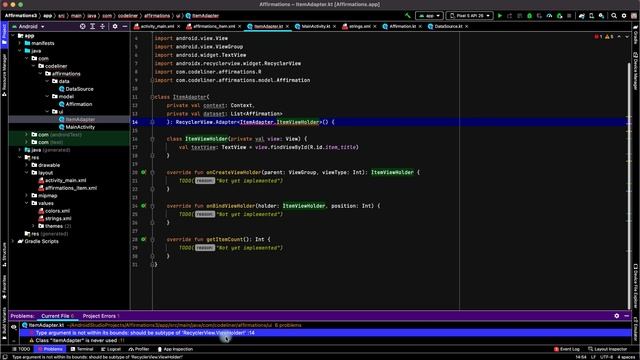This screenshot has width=640, height=360.
Task: Select the Current File problems tab
Action: tap(58, 316)
